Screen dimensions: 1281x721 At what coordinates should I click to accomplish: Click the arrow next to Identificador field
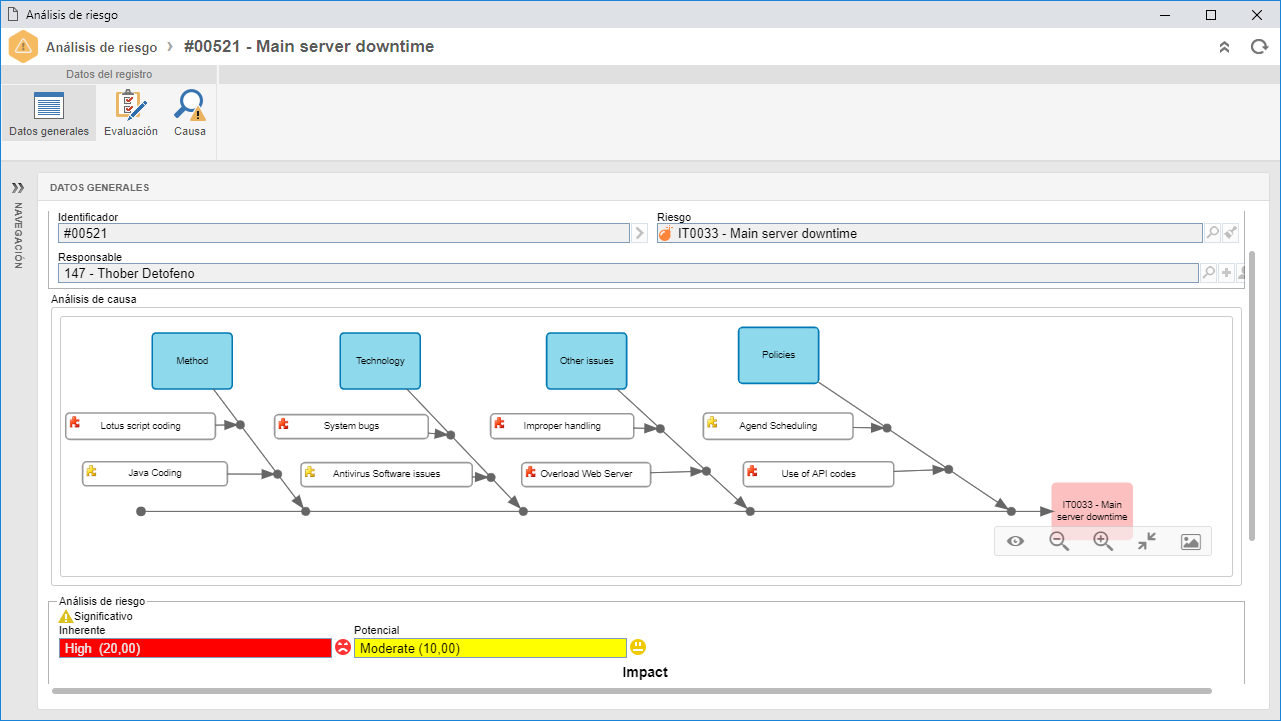click(640, 233)
